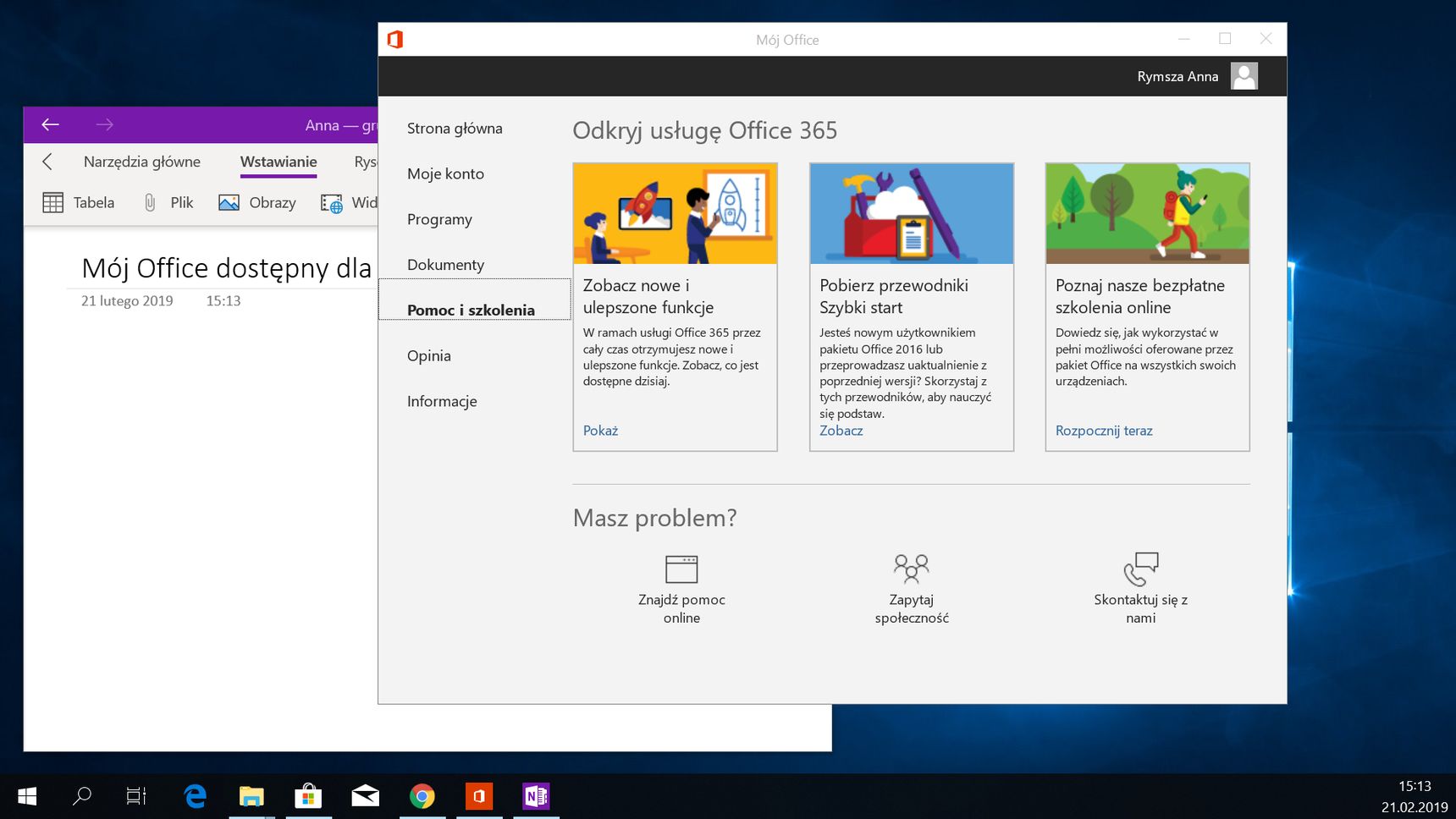Click the online video icon in OneNote ribbon

(331, 203)
